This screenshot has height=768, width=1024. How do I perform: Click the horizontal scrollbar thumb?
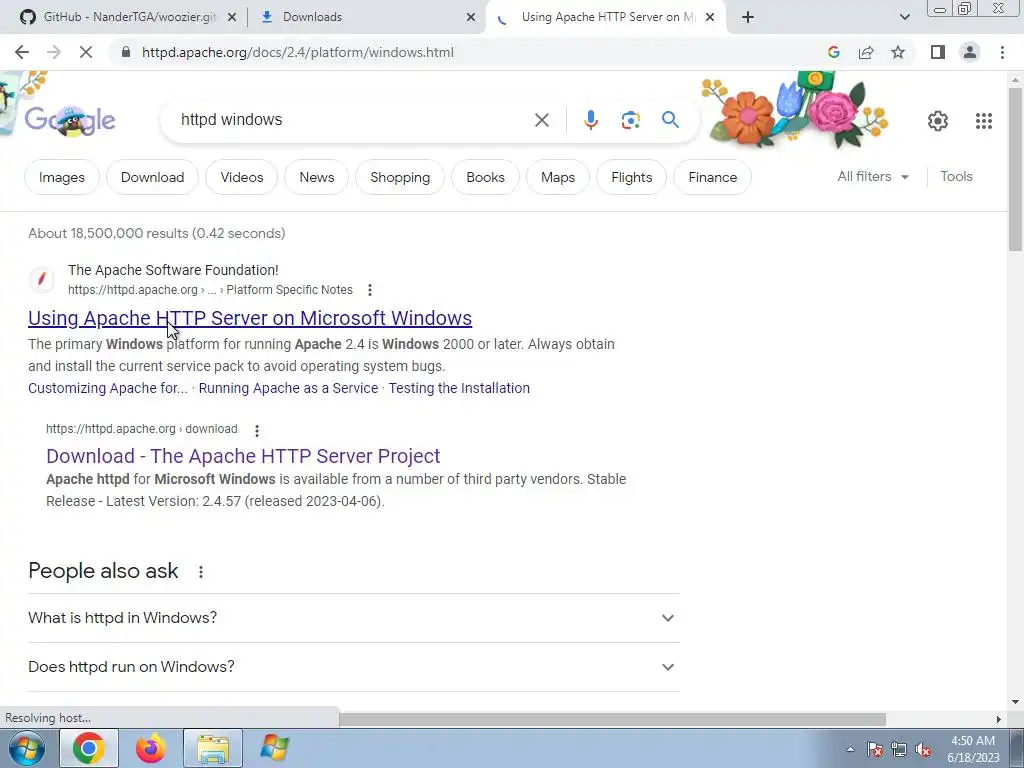tap(612, 719)
